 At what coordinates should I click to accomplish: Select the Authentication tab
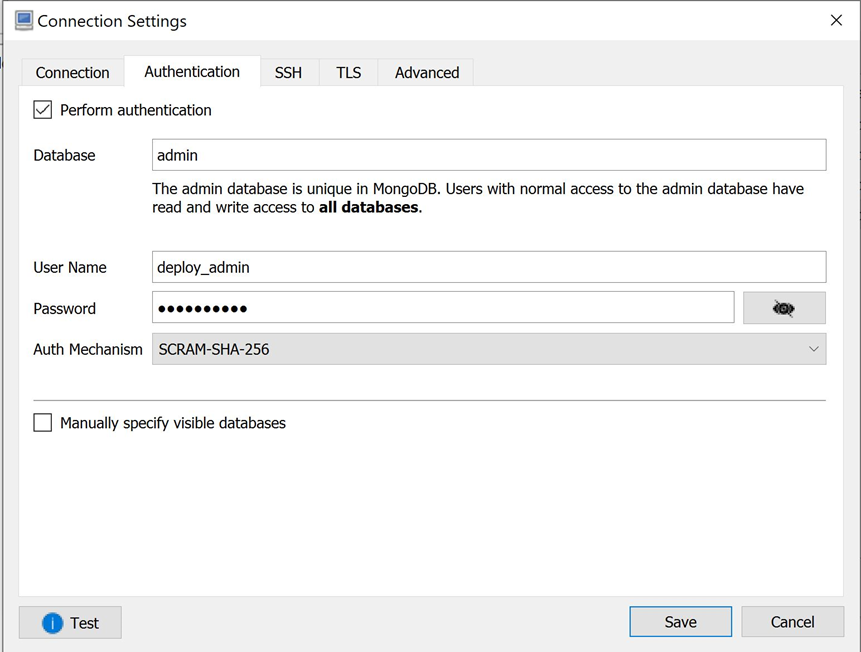[x=192, y=72]
